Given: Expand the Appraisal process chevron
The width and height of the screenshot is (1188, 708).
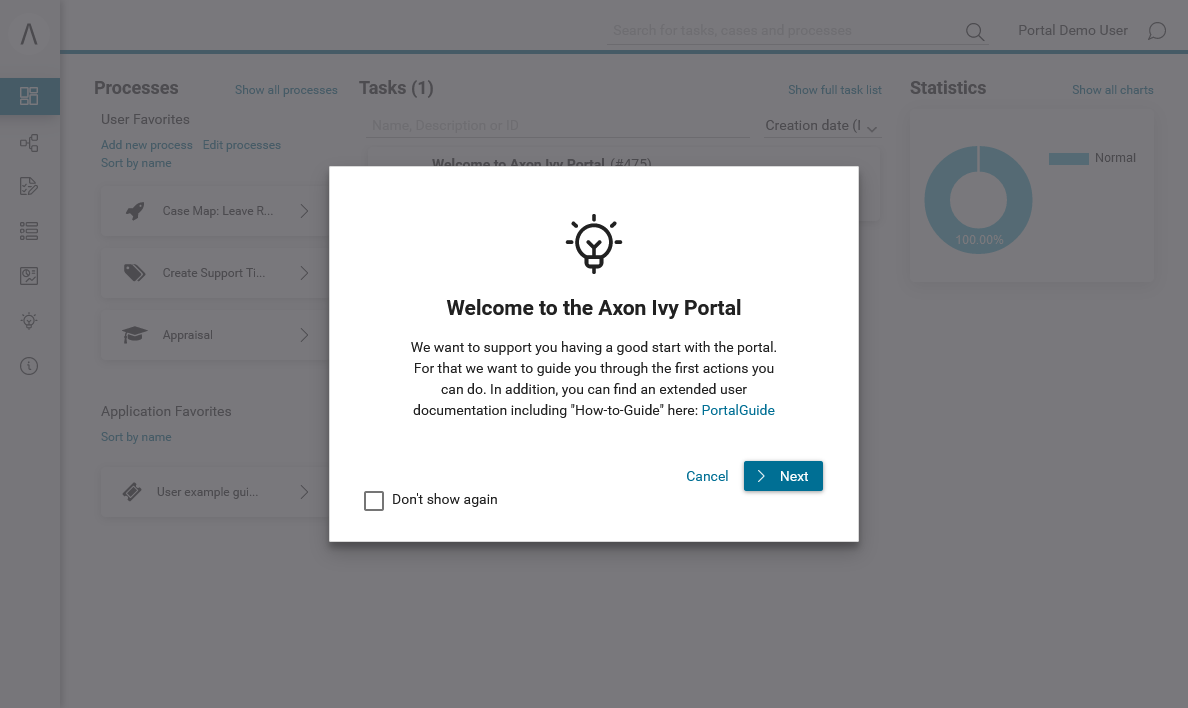Looking at the screenshot, I should pos(304,335).
